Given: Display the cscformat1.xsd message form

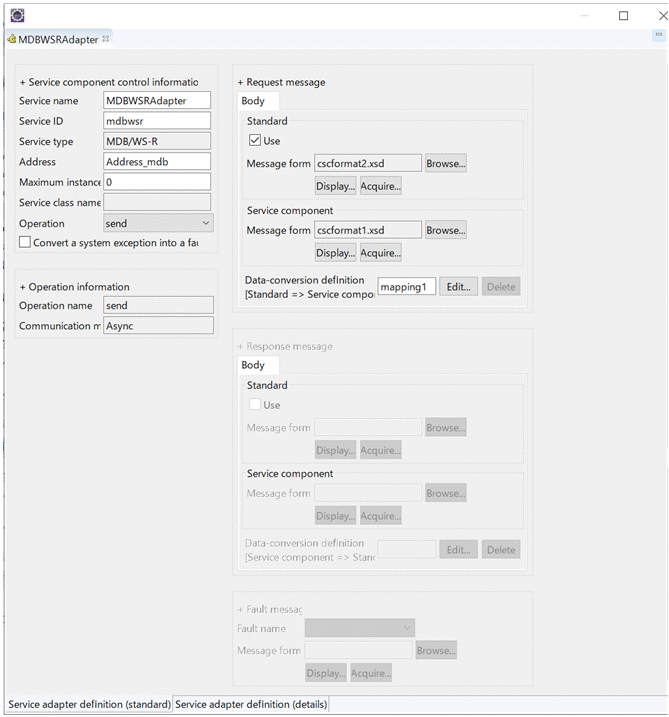Looking at the screenshot, I should pyautogui.click(x=335, y=253).
